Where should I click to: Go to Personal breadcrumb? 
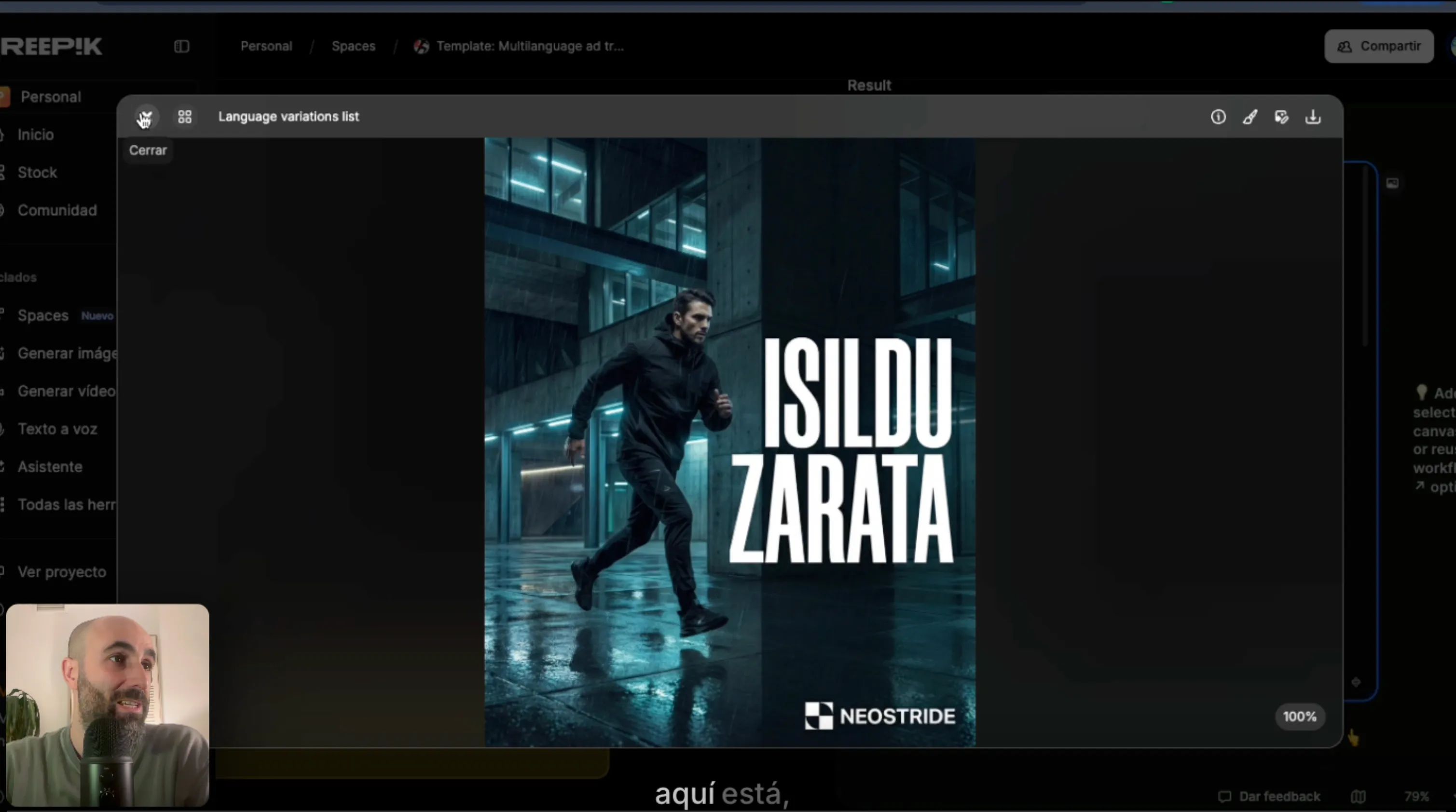point(266,46)
